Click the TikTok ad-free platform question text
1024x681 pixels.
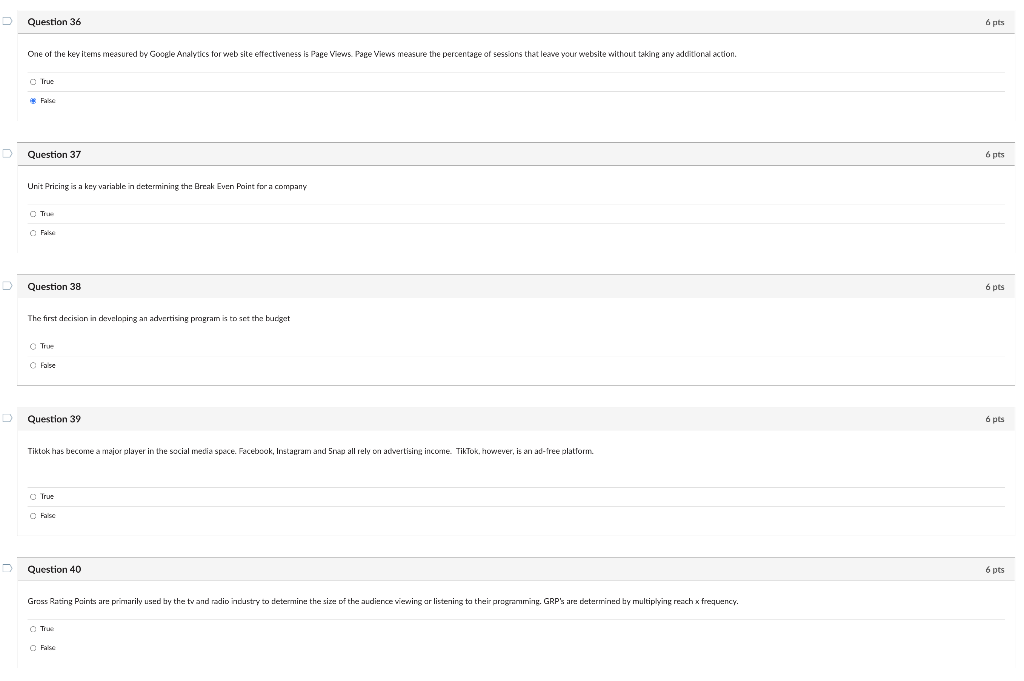pyautogui.click(x=311, y=451)
